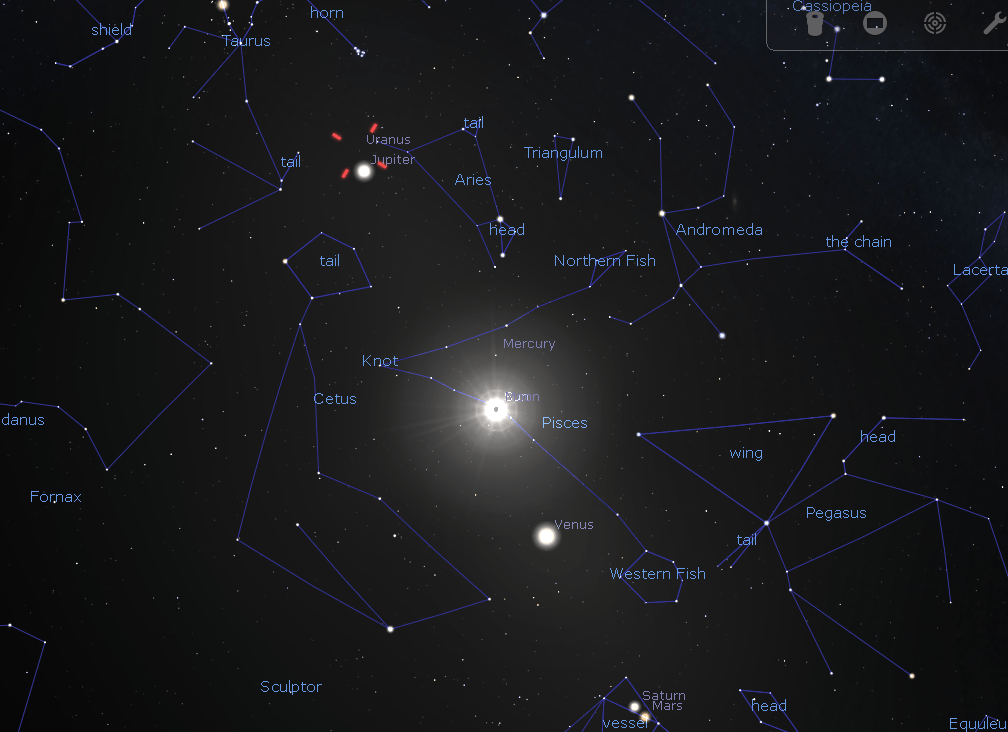Screen dimensions: 1008x732
Task: Click the Uranus label
Action: click(x=388, y=140)
